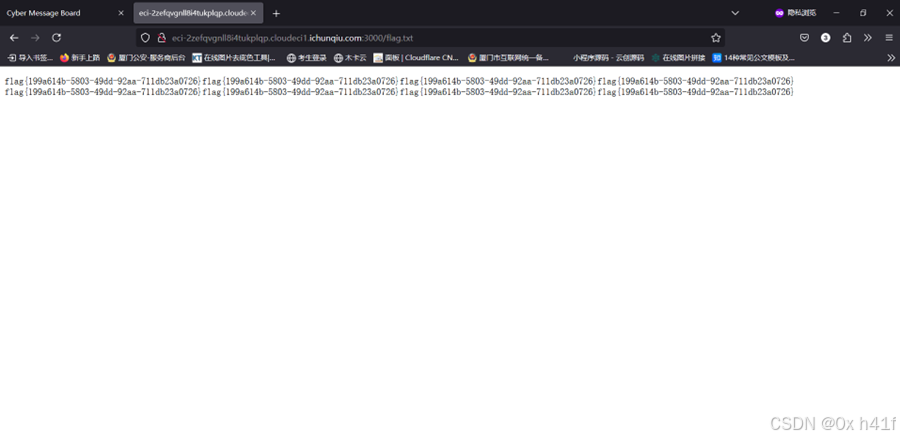The width and height of the screenshot is (900, 439).
Task: Restore down the Firefox window
Action: point(863,13)
